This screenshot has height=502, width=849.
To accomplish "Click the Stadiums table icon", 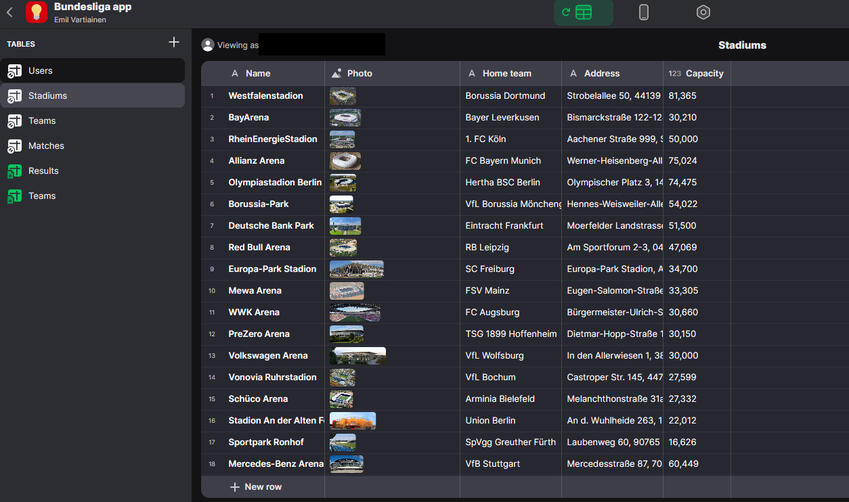I will (15, 96).
